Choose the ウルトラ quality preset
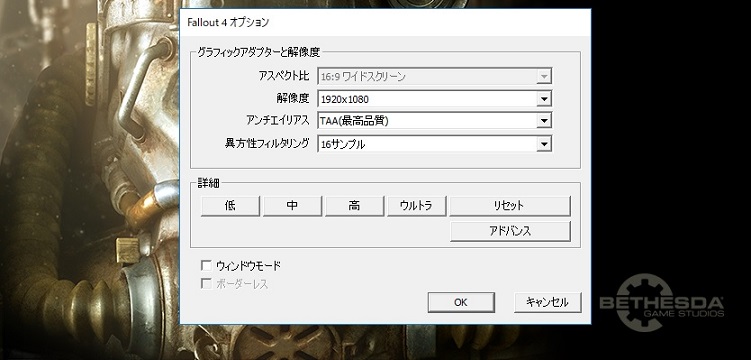The height and width of the screenshot is (360, 751). (417, 206)
